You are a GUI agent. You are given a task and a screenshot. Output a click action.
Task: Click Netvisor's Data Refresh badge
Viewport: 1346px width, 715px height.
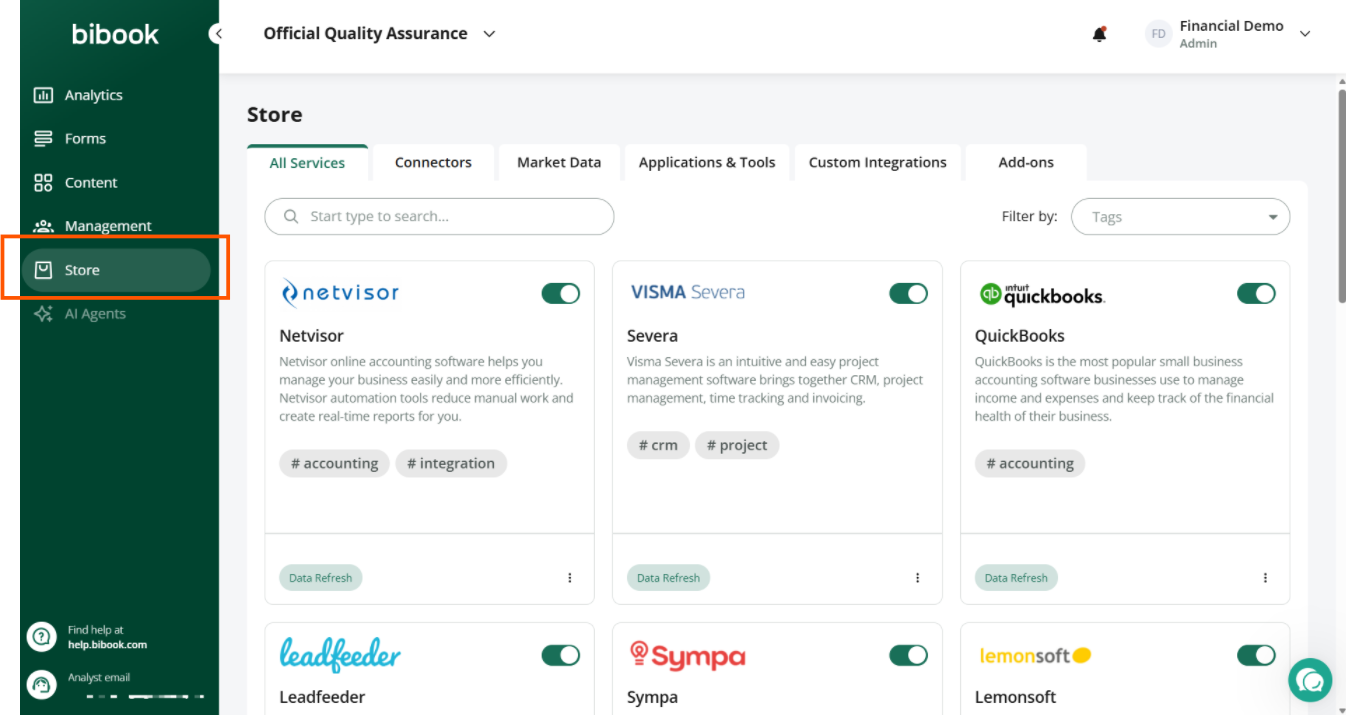click(x=321, y=578)
